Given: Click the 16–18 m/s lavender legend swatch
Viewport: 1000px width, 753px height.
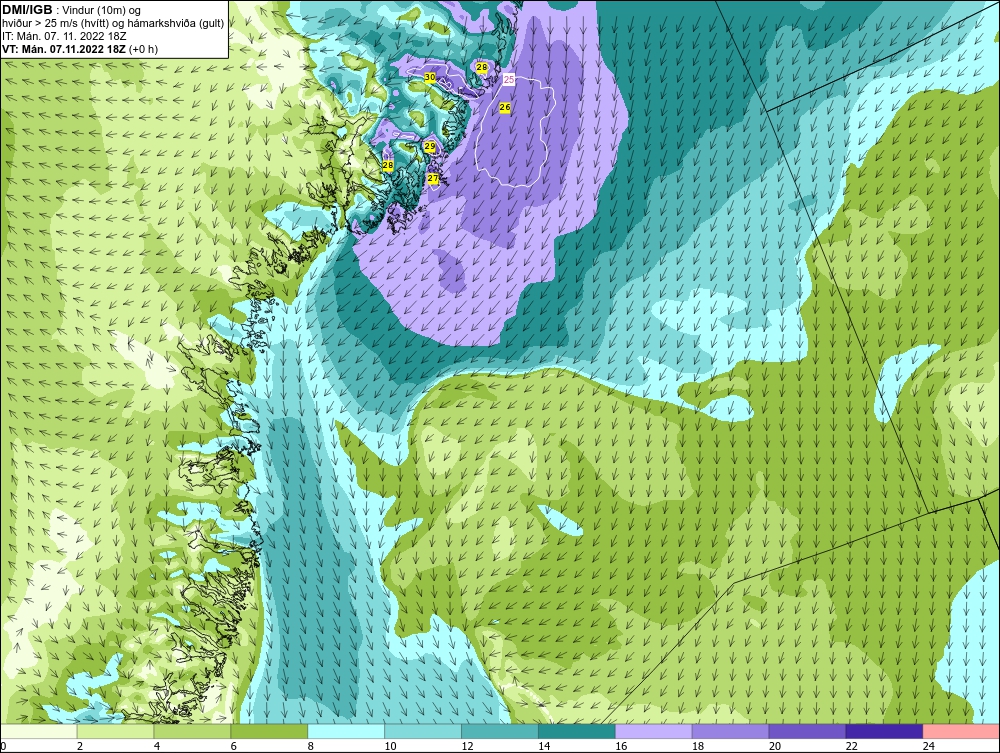Looking at the screenshot, I should tap(654, 731).
